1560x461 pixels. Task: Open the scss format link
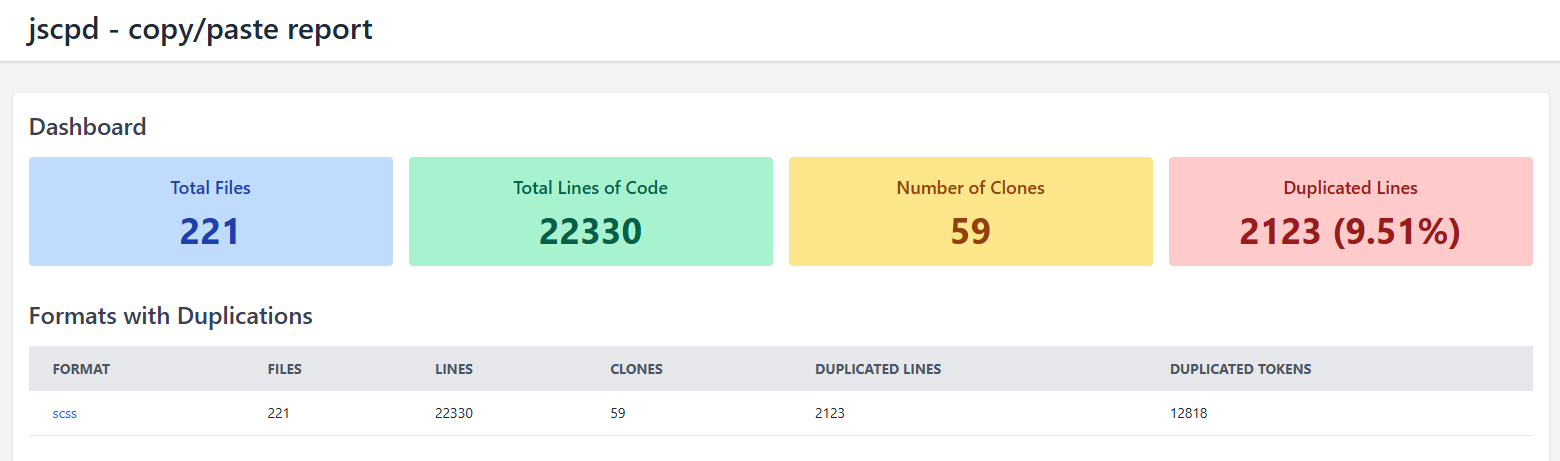[x=64, y=413]
